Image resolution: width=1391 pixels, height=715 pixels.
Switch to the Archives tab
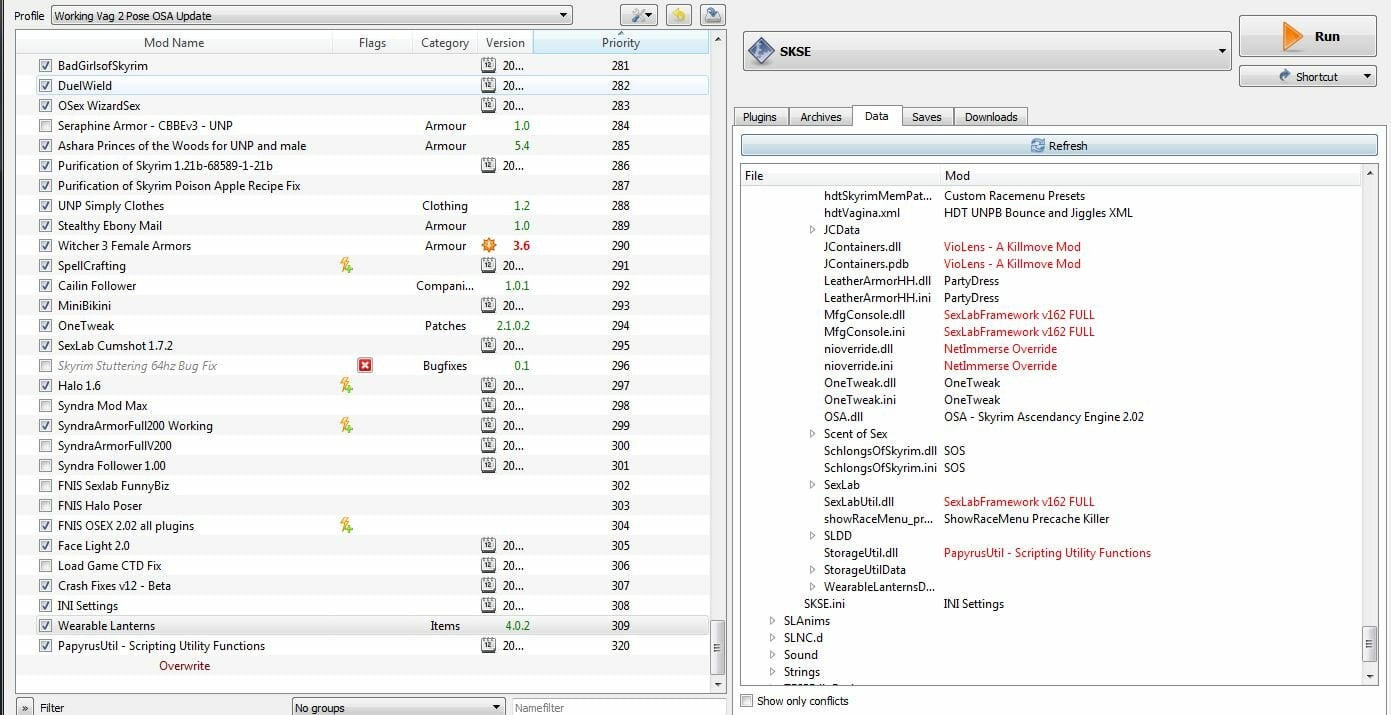point(821,117)
